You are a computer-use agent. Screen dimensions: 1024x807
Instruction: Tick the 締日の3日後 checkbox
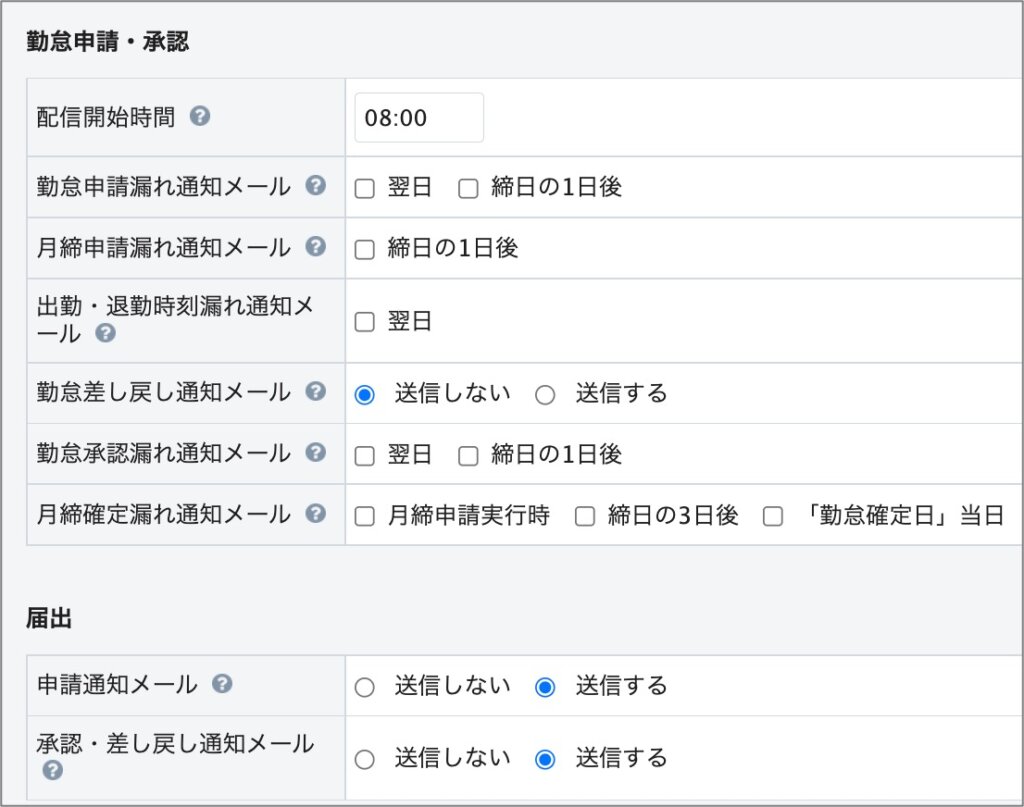tap(585, 516)
